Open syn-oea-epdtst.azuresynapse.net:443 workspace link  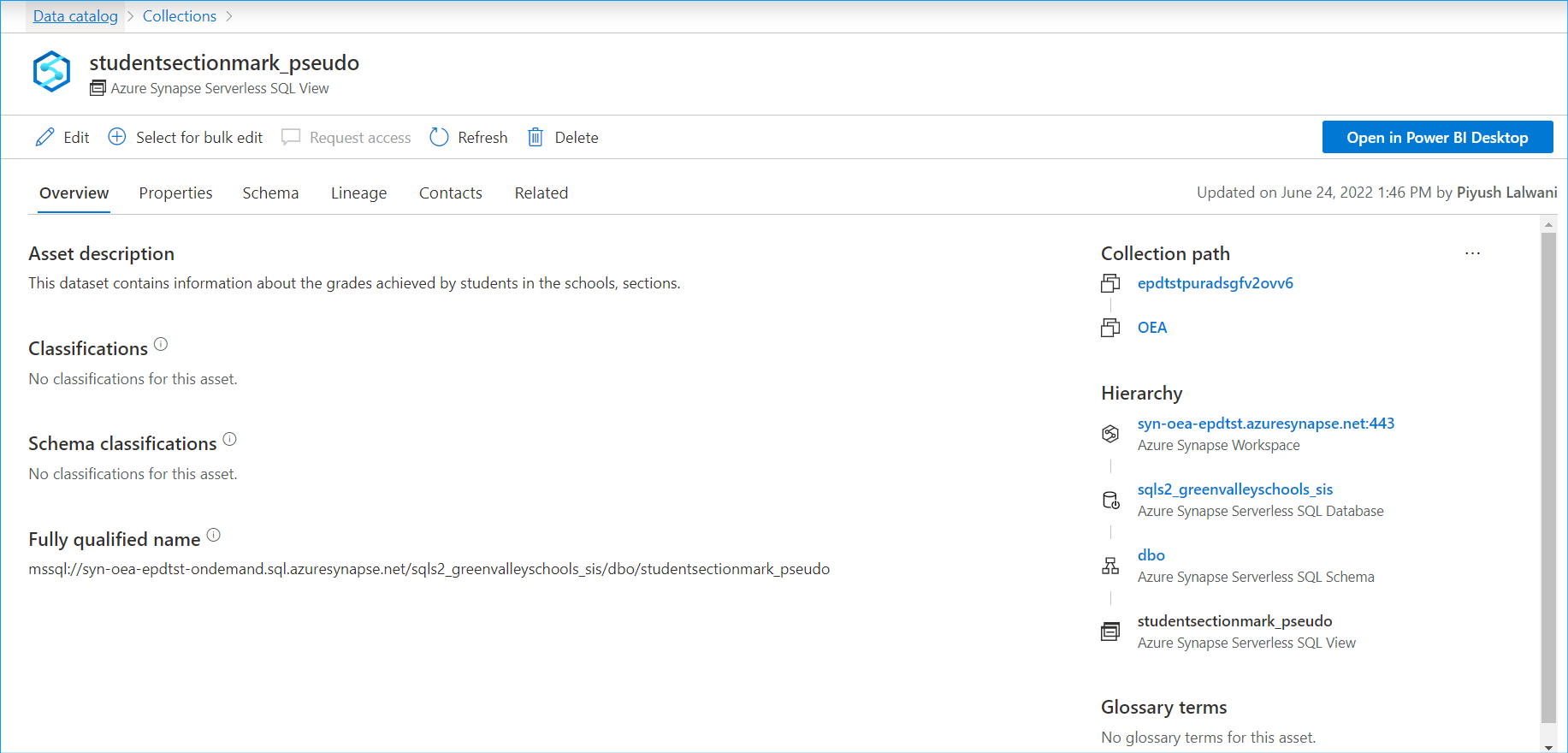click(x=1266, y=424)
